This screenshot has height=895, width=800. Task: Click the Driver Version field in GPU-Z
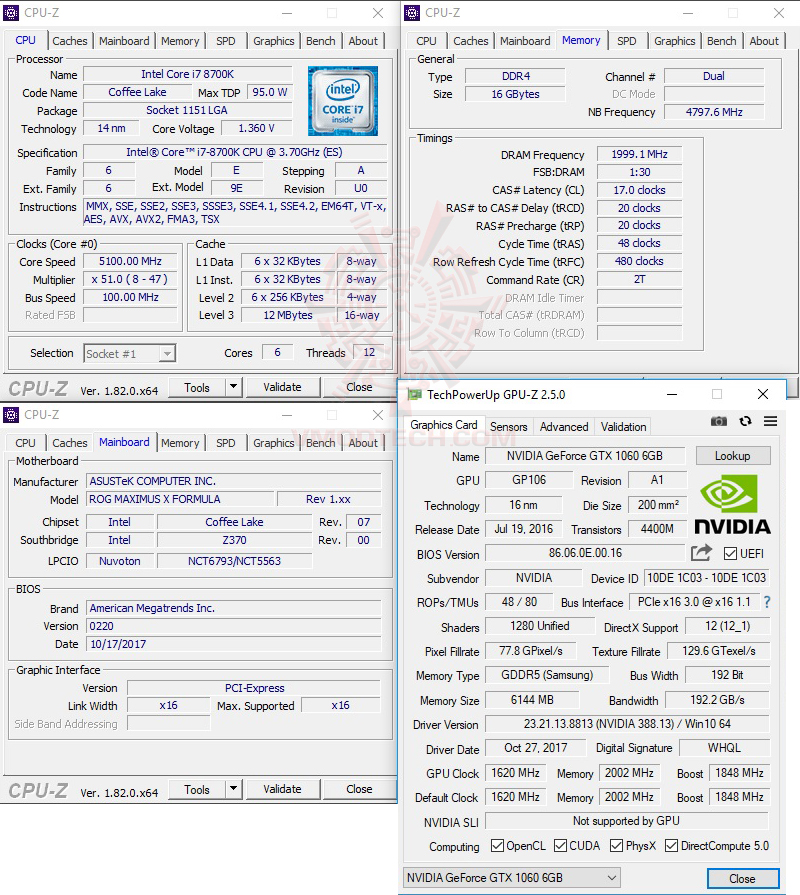(x=627, y=724)
